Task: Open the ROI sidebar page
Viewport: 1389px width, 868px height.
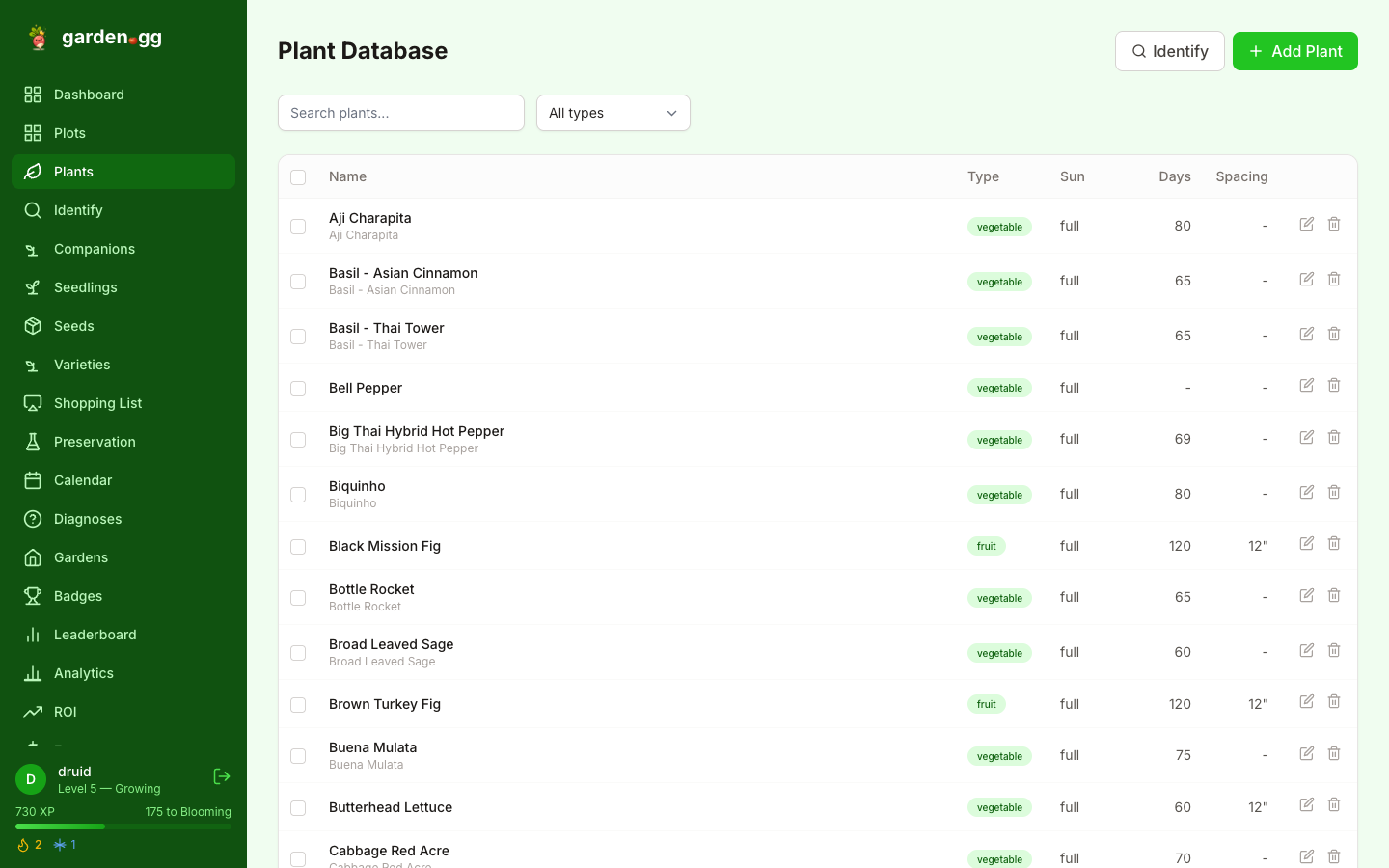Action: click(123, 712)
